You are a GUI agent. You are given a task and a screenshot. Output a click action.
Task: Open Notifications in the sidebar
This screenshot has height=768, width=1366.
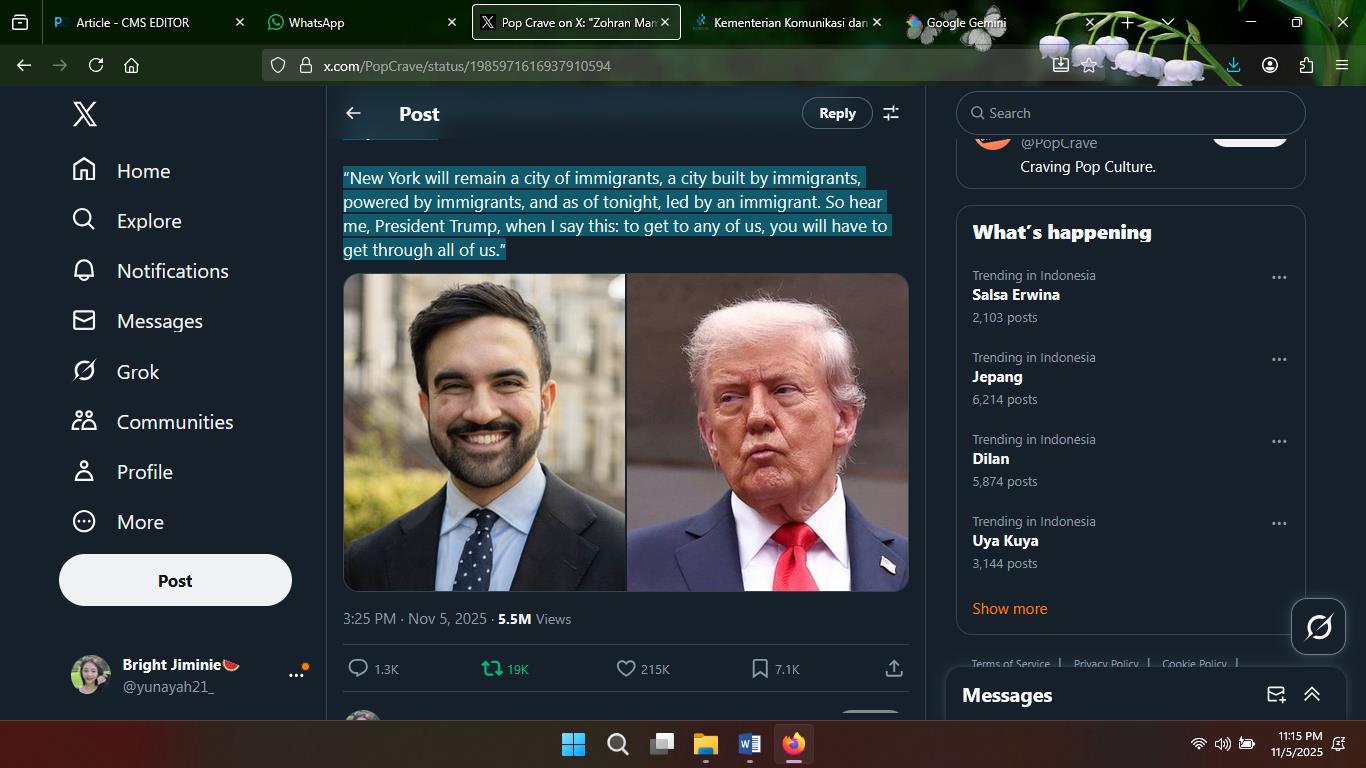[150, 271]
